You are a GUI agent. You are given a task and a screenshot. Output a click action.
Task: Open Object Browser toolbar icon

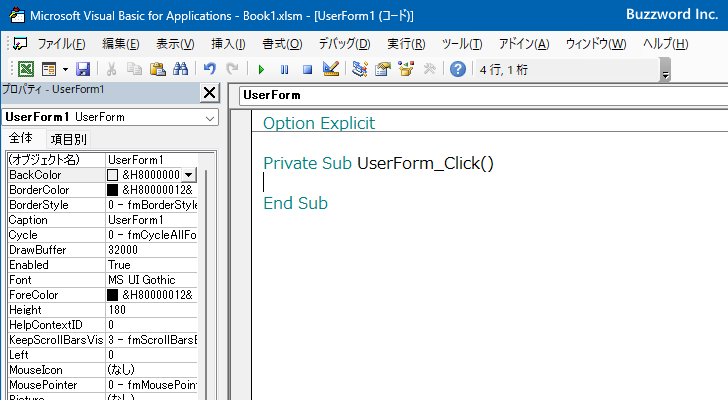pyautogui.click(x=406, y=69)
